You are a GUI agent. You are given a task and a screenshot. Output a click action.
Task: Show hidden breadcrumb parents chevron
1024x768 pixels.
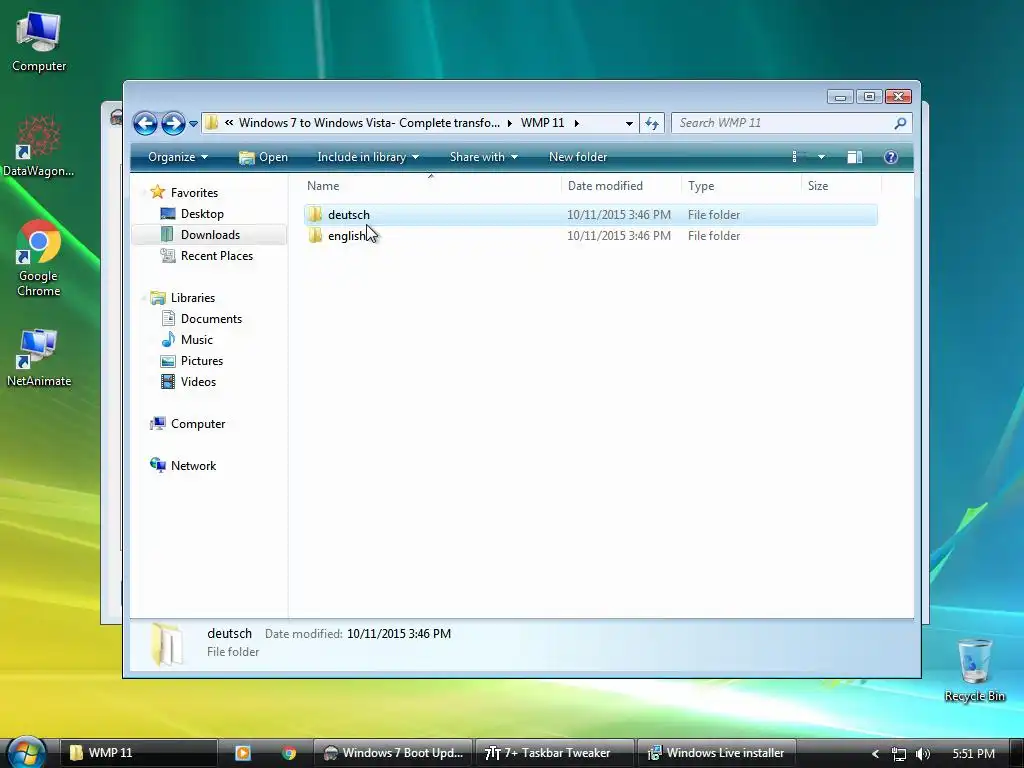[229, 122]
